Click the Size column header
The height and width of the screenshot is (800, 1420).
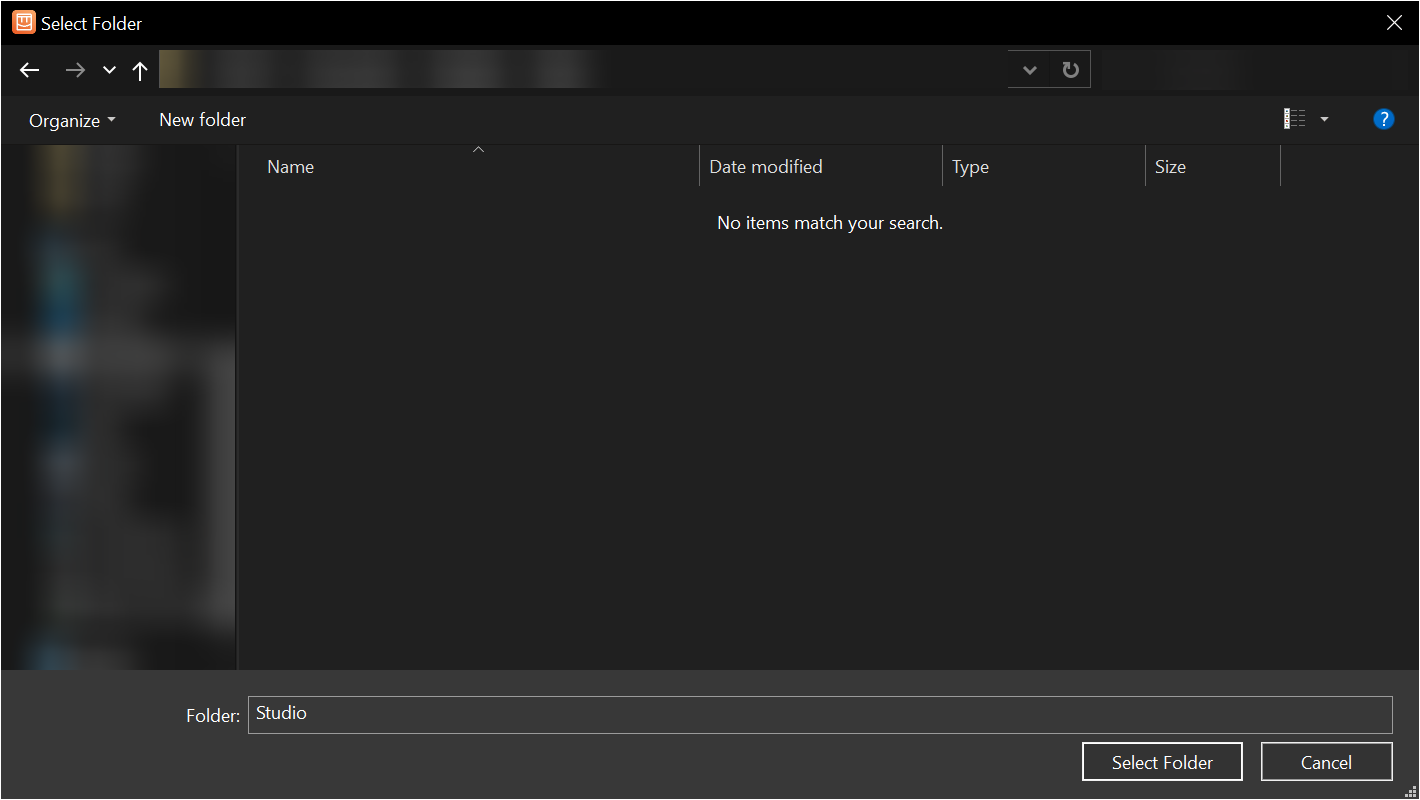[1170, 166]
